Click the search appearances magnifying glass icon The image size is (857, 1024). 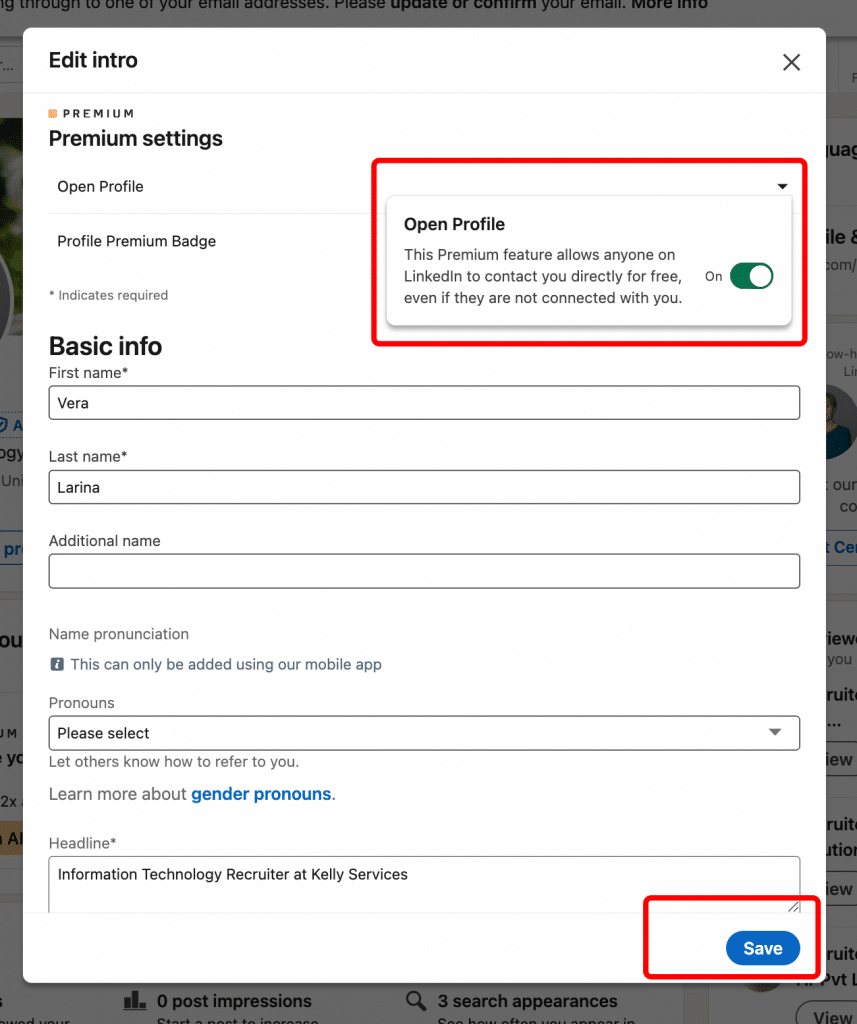414,1000
